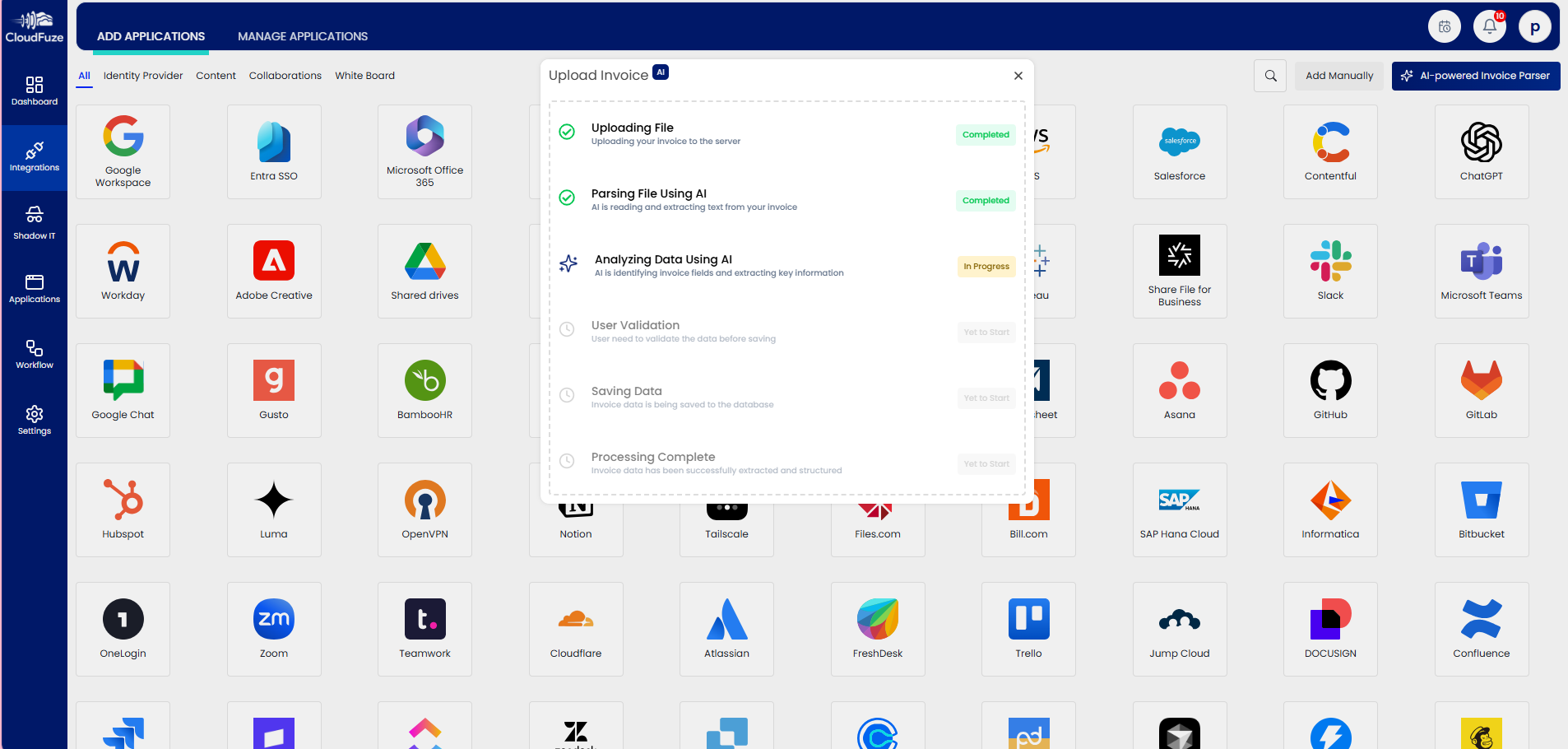1568x749 pixels.
Task: Select the ChatGPT application tile
Action: [1481, 151]
